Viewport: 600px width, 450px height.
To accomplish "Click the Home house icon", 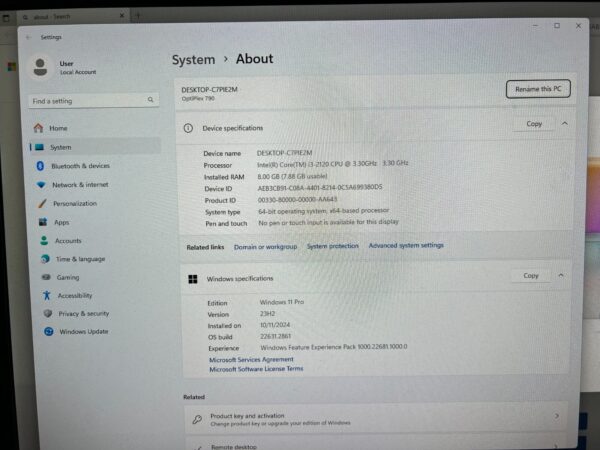I will tap(38, 128).
